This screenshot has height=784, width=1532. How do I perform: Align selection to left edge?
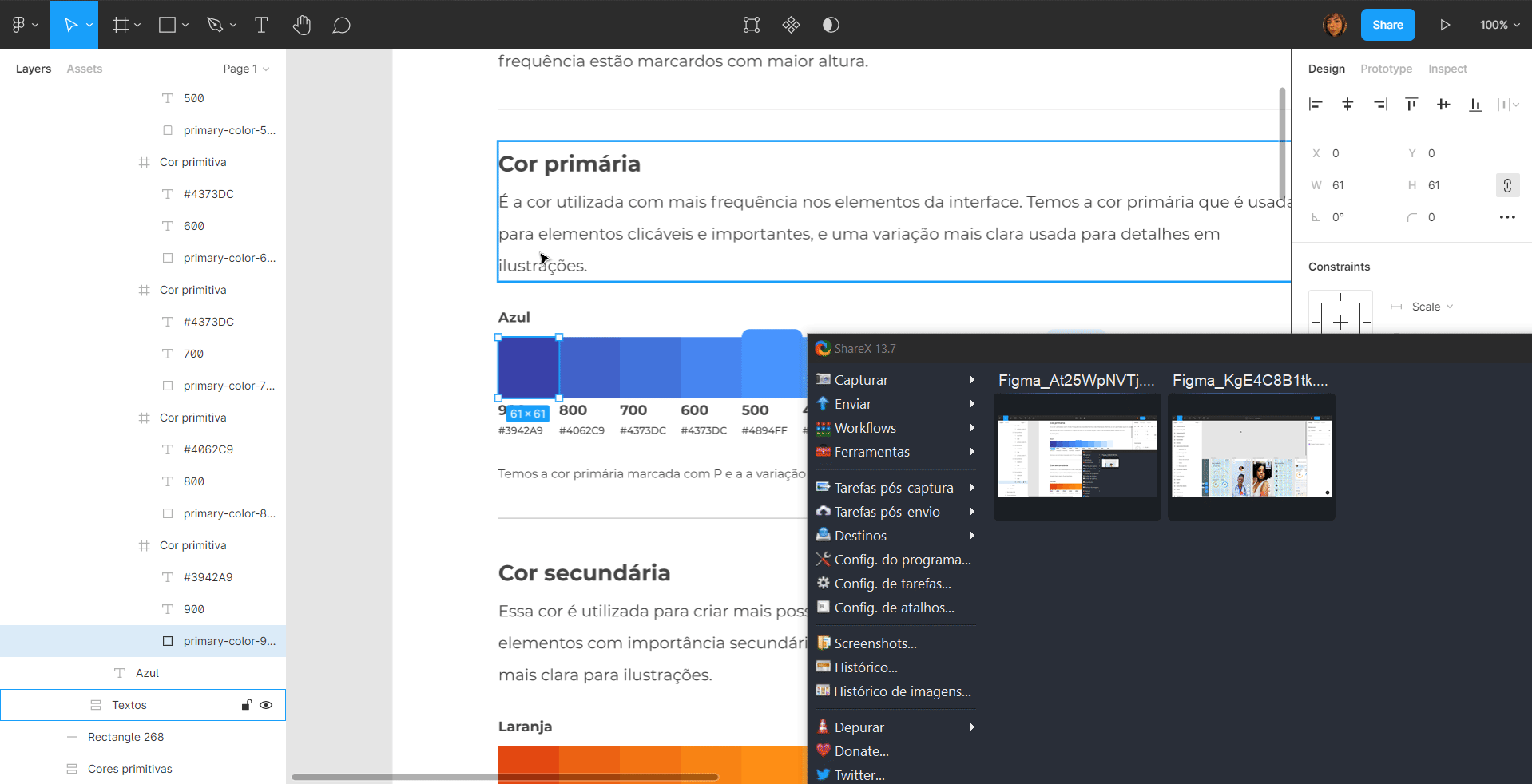point(1316,104)
